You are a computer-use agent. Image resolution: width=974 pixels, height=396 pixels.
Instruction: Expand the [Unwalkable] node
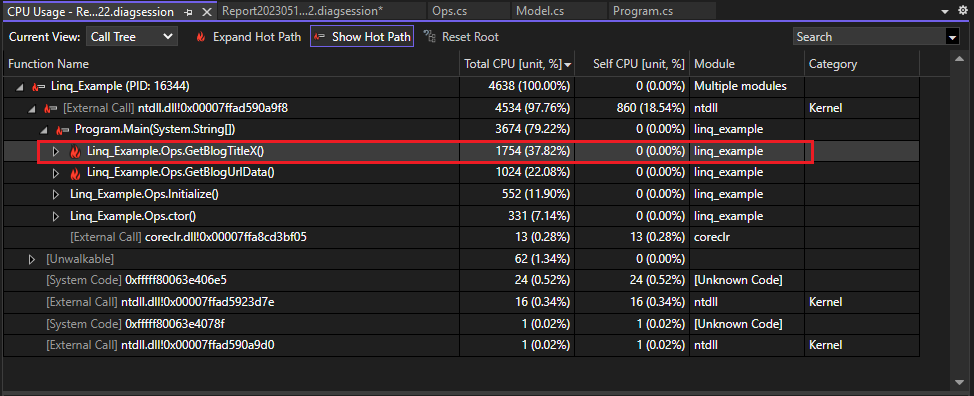pyautogui.click(x=32, y=259)
